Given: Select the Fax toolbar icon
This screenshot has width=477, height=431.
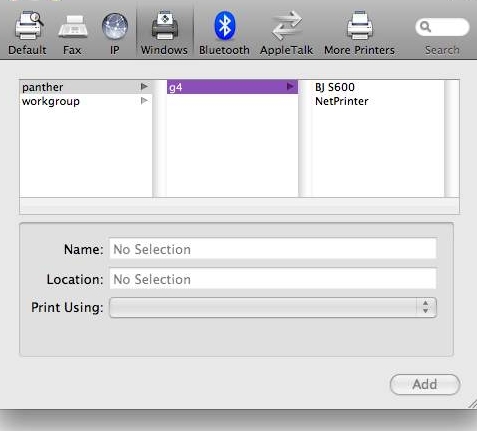Looking at the screenshot, I should [x=73, y=26].
